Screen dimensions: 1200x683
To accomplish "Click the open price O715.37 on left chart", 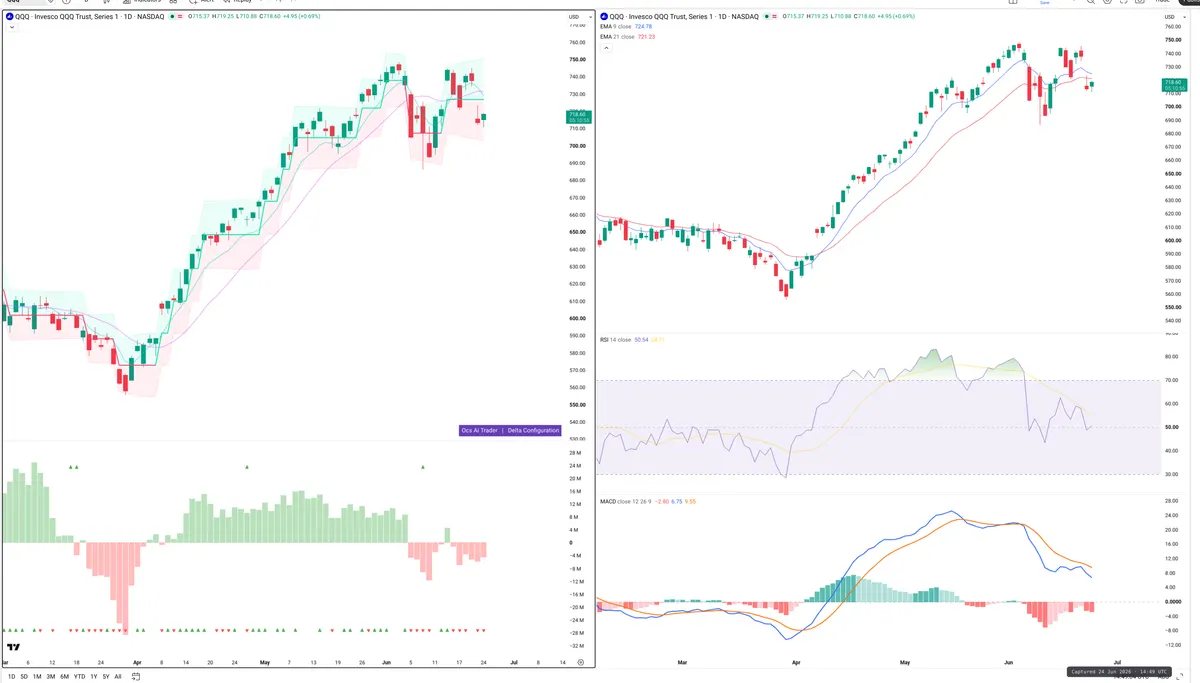I will (x=198, y=16).
